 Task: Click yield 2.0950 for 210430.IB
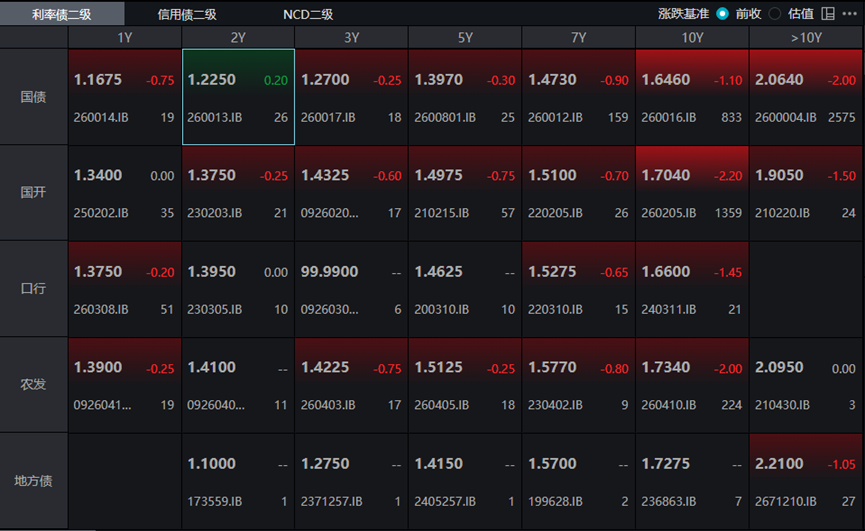(x=779, y=367)
